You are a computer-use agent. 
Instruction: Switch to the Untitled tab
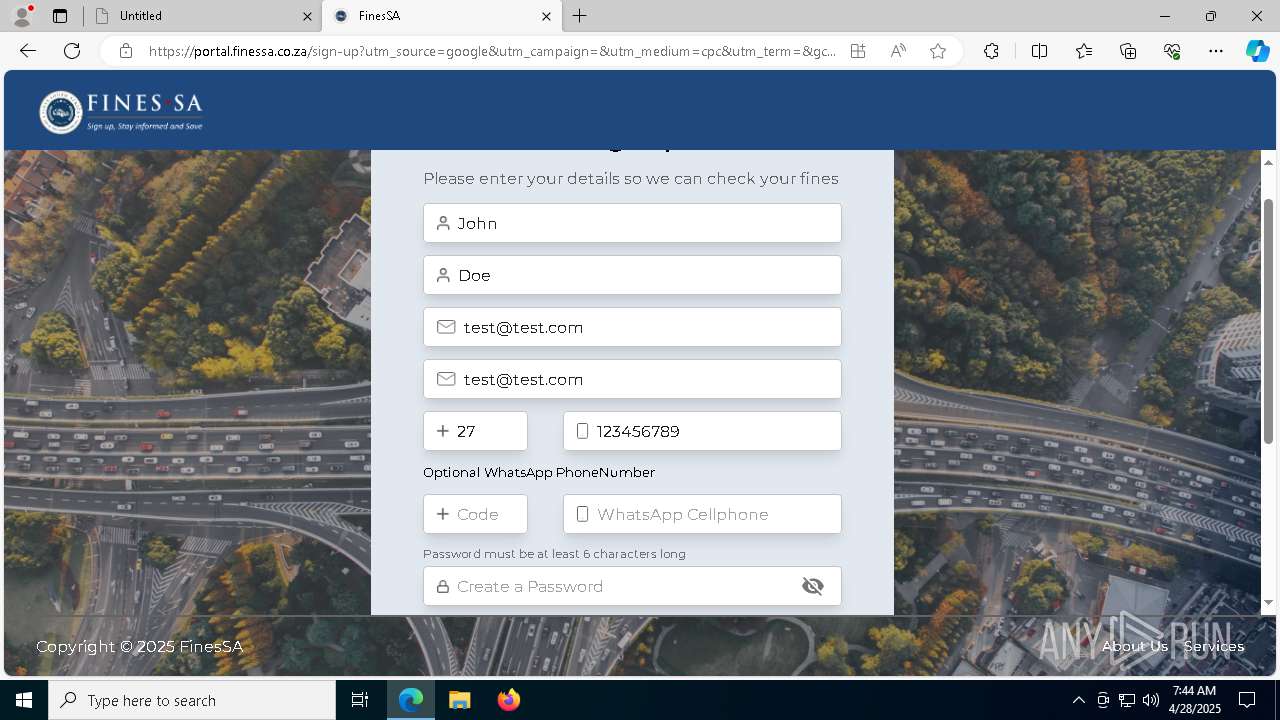(201, 16)
